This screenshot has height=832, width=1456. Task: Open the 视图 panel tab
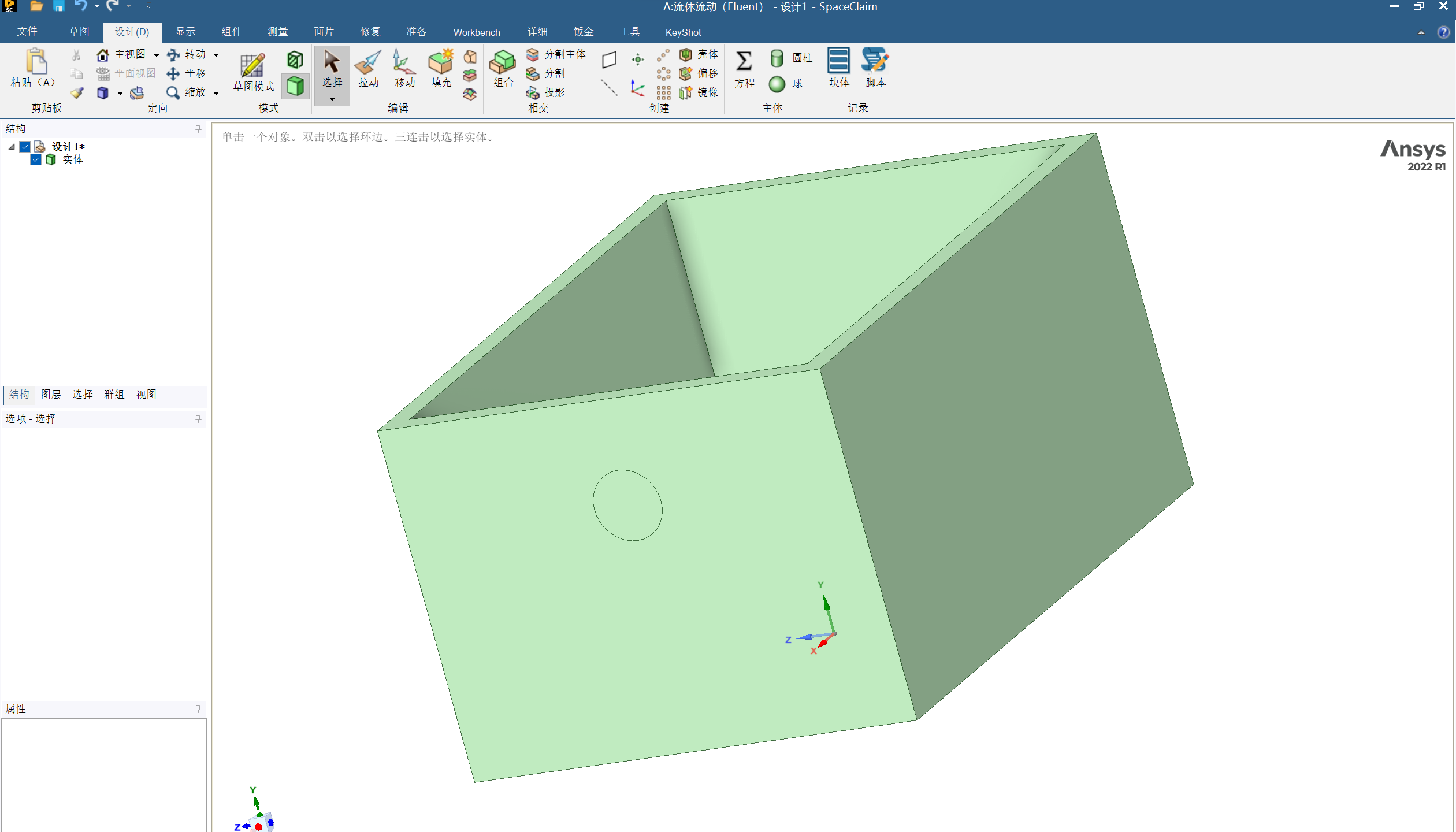click(x=146, y=394)
